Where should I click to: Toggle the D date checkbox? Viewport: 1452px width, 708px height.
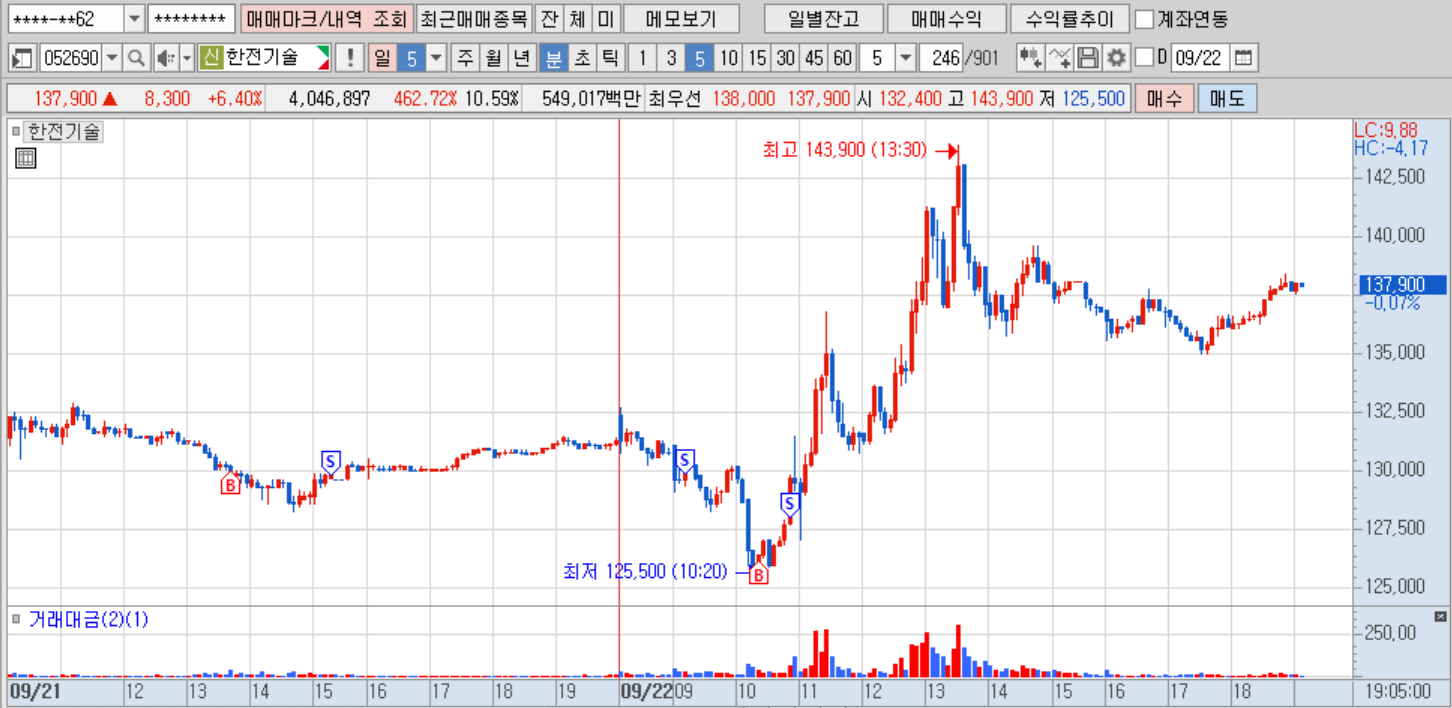pyautogui.click(x=1145, y=58)
